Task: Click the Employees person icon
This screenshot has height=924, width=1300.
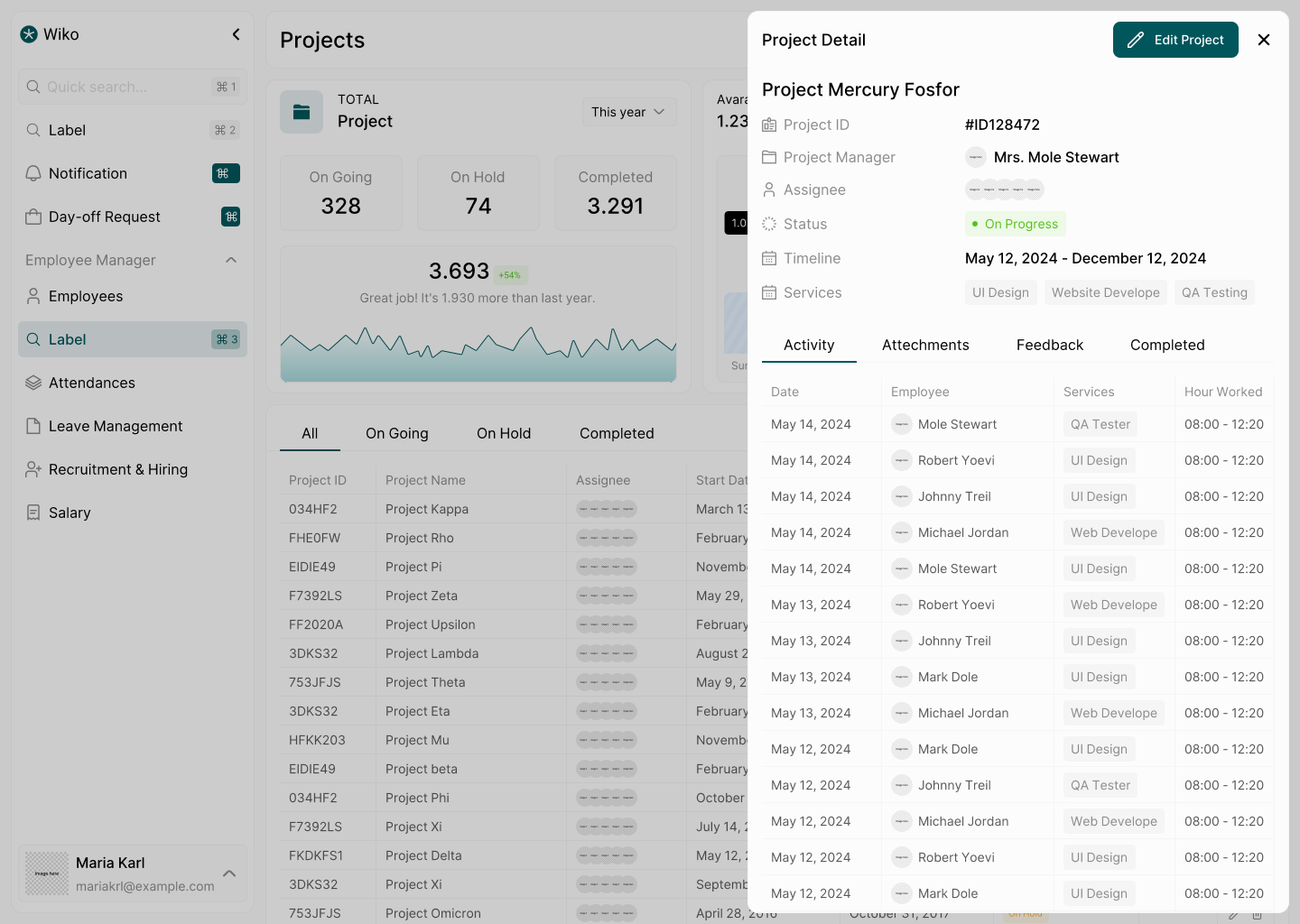Action: pos(33,296)
